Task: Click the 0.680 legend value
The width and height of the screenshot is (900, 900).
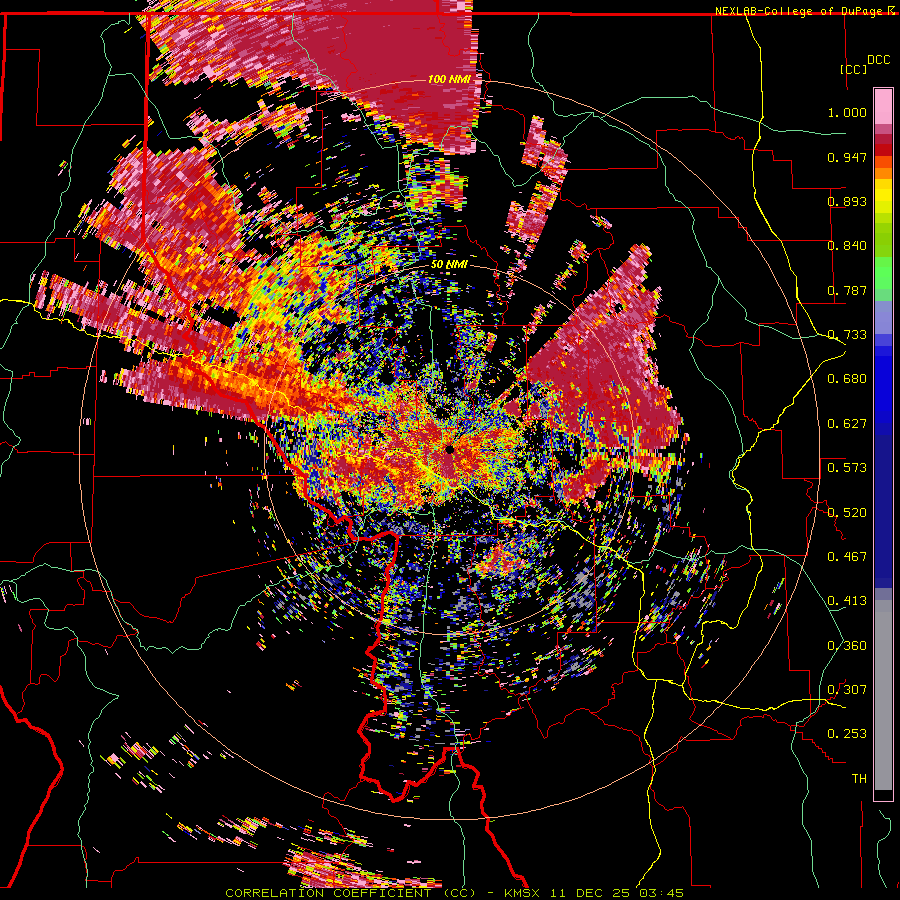Action: 847,379
